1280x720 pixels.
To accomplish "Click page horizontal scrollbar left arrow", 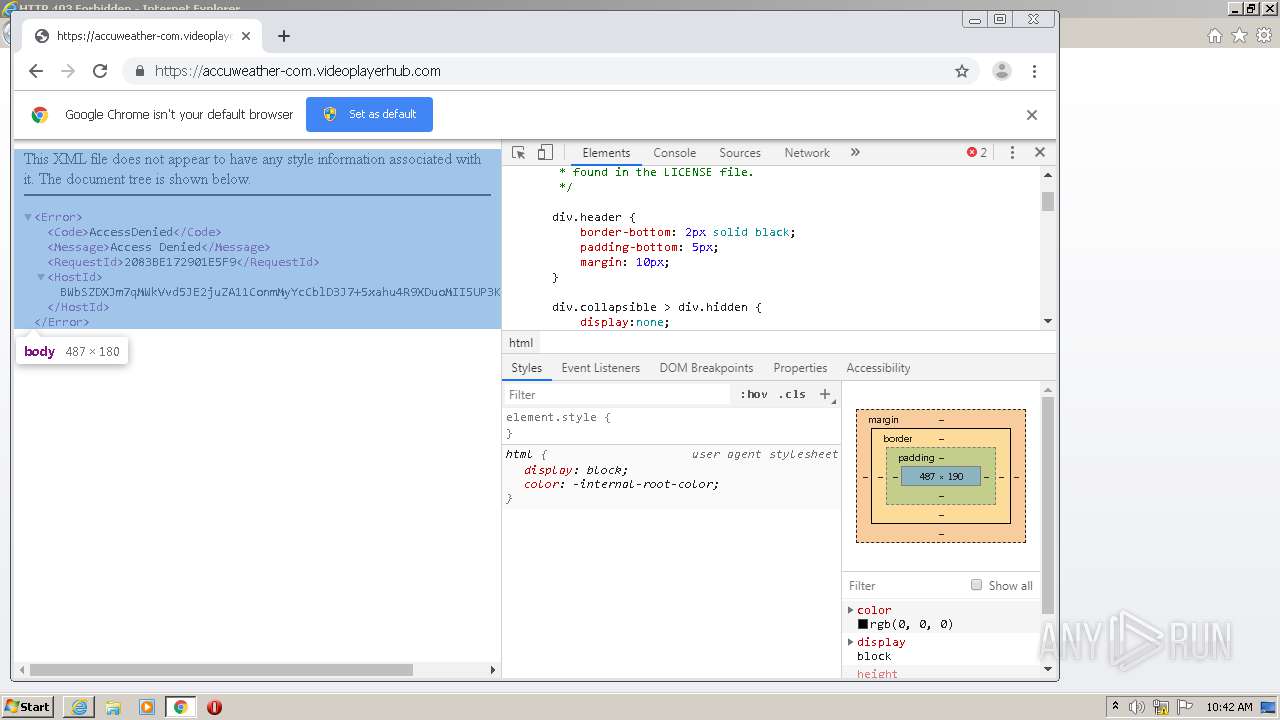I will click(21, 670).
